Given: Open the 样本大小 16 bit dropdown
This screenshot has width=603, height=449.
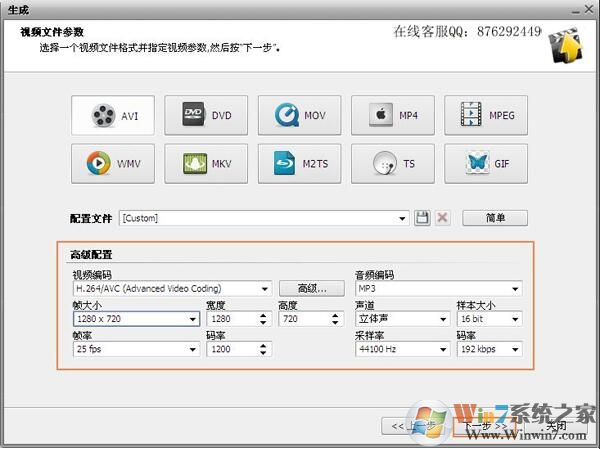Looking at the screenshot, I should (490, 319).
